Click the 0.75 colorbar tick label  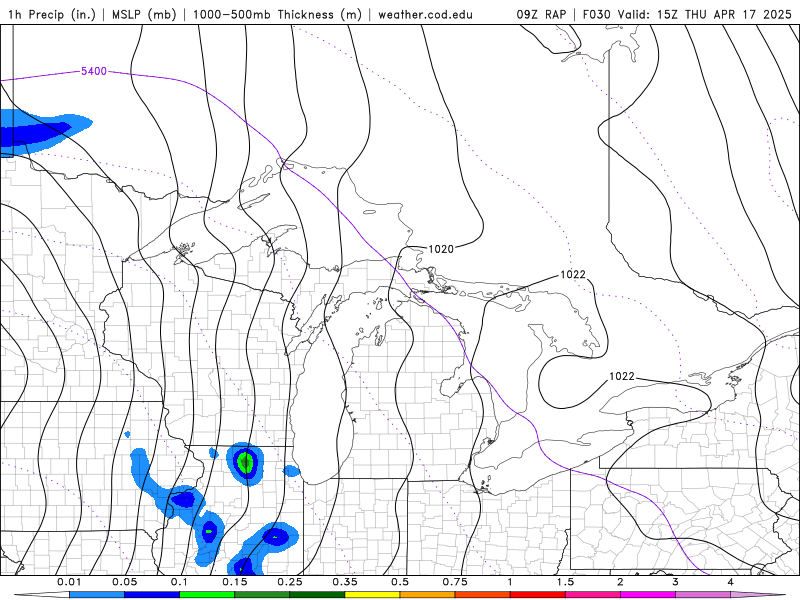455,582
